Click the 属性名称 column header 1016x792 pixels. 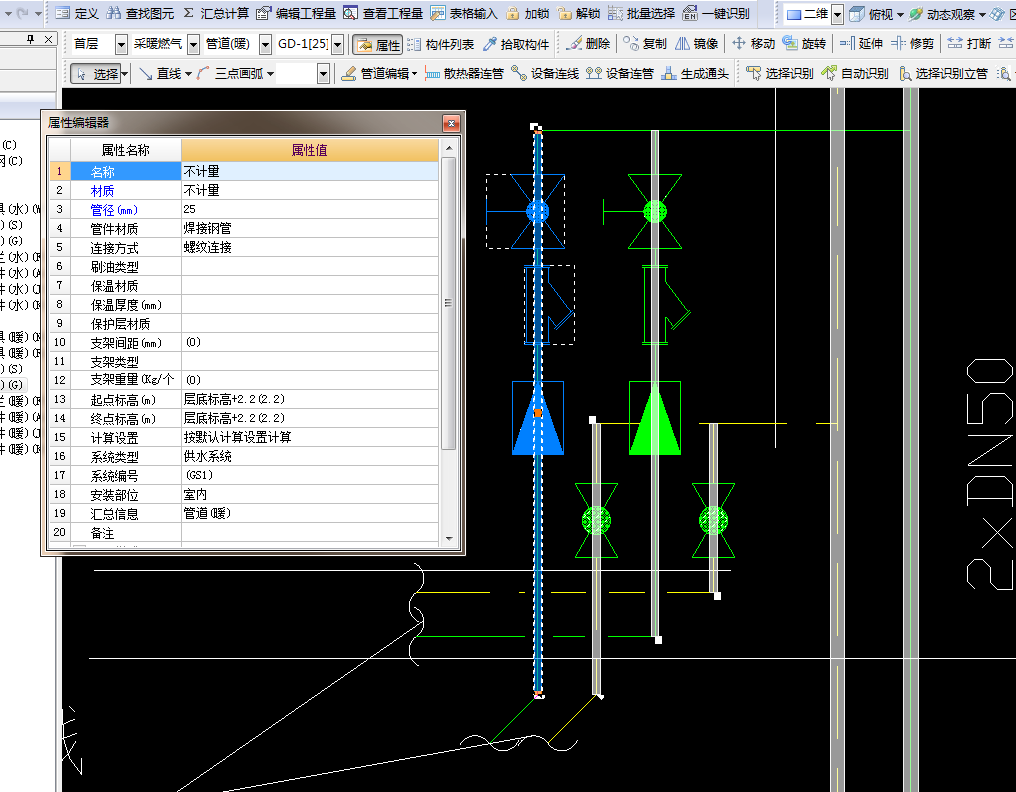pos(126,150)
